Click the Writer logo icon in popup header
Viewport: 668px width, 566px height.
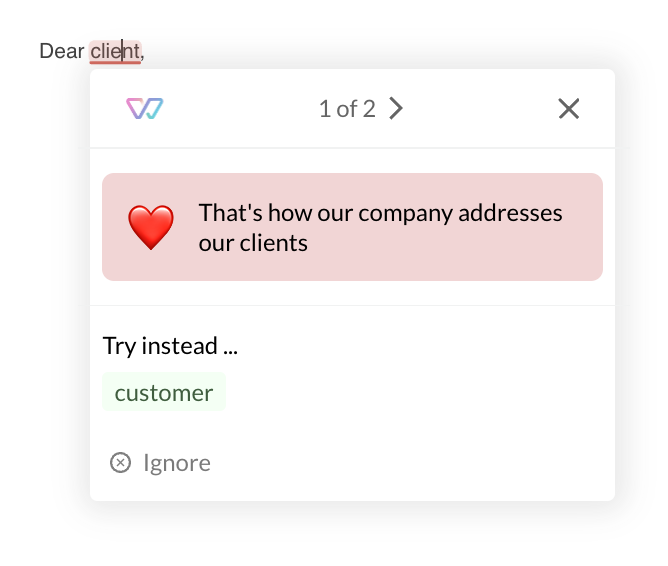point(145,109)
